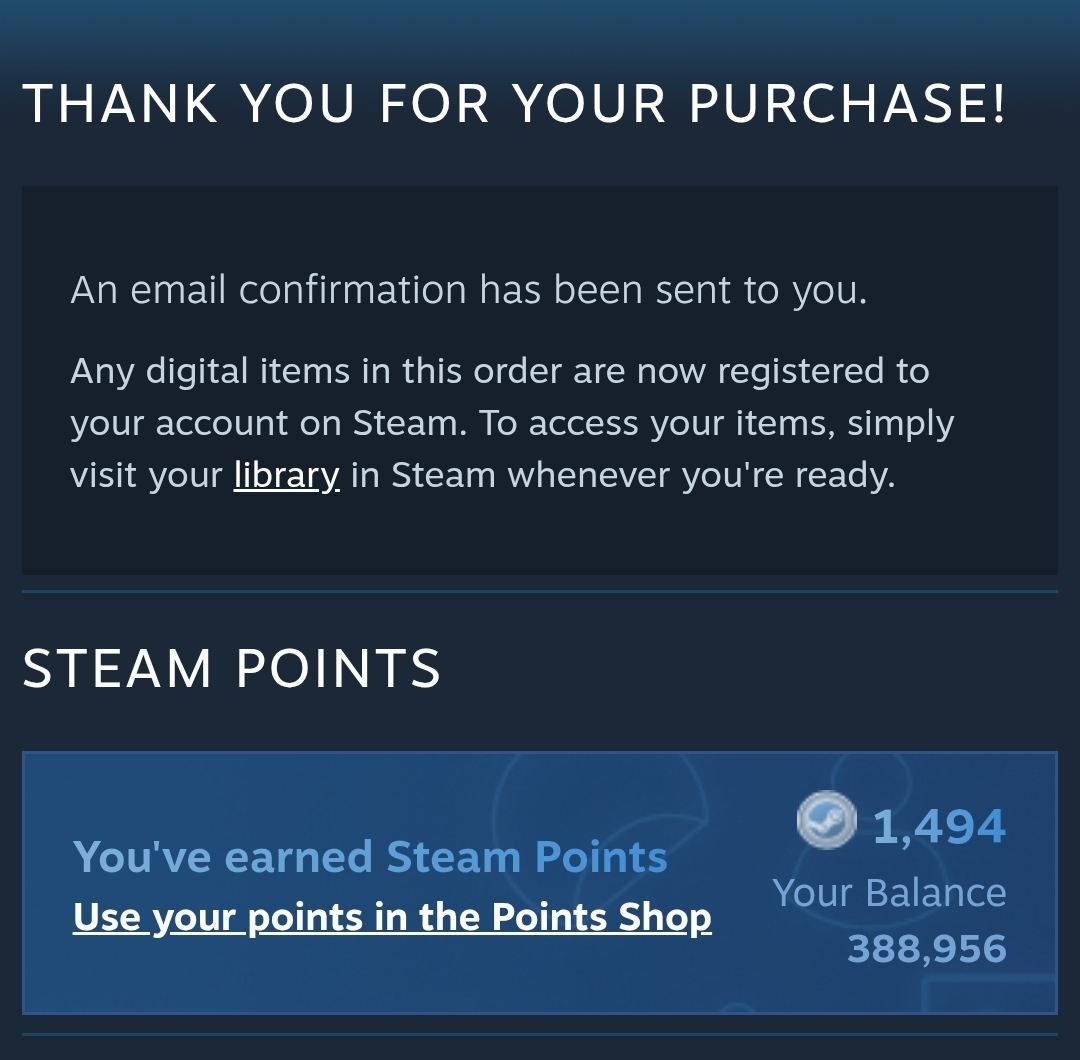The width and height of the screenshot is (1080, 1060).
Task: Click the STEAM POINTS section heading
Action: pos(232,668)
